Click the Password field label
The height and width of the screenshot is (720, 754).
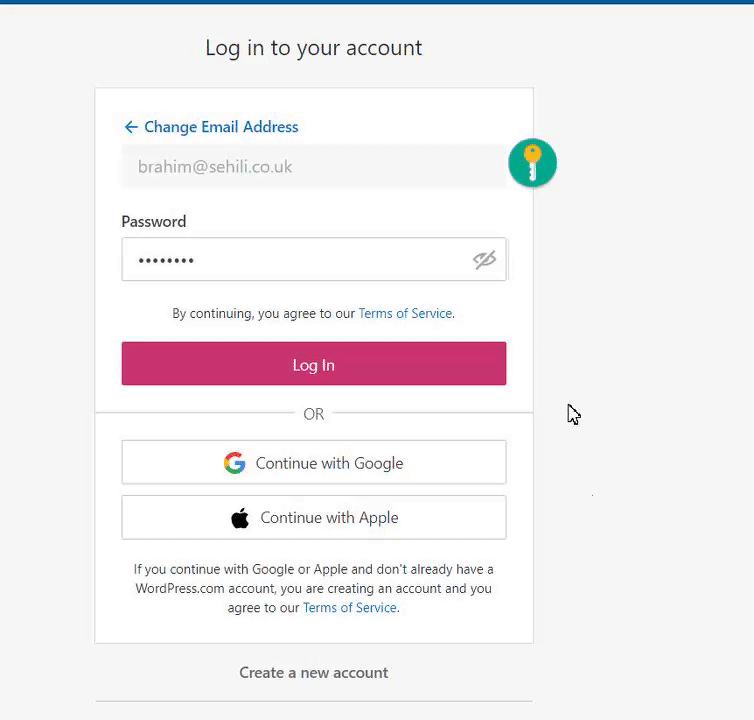(x=153, y=221)
